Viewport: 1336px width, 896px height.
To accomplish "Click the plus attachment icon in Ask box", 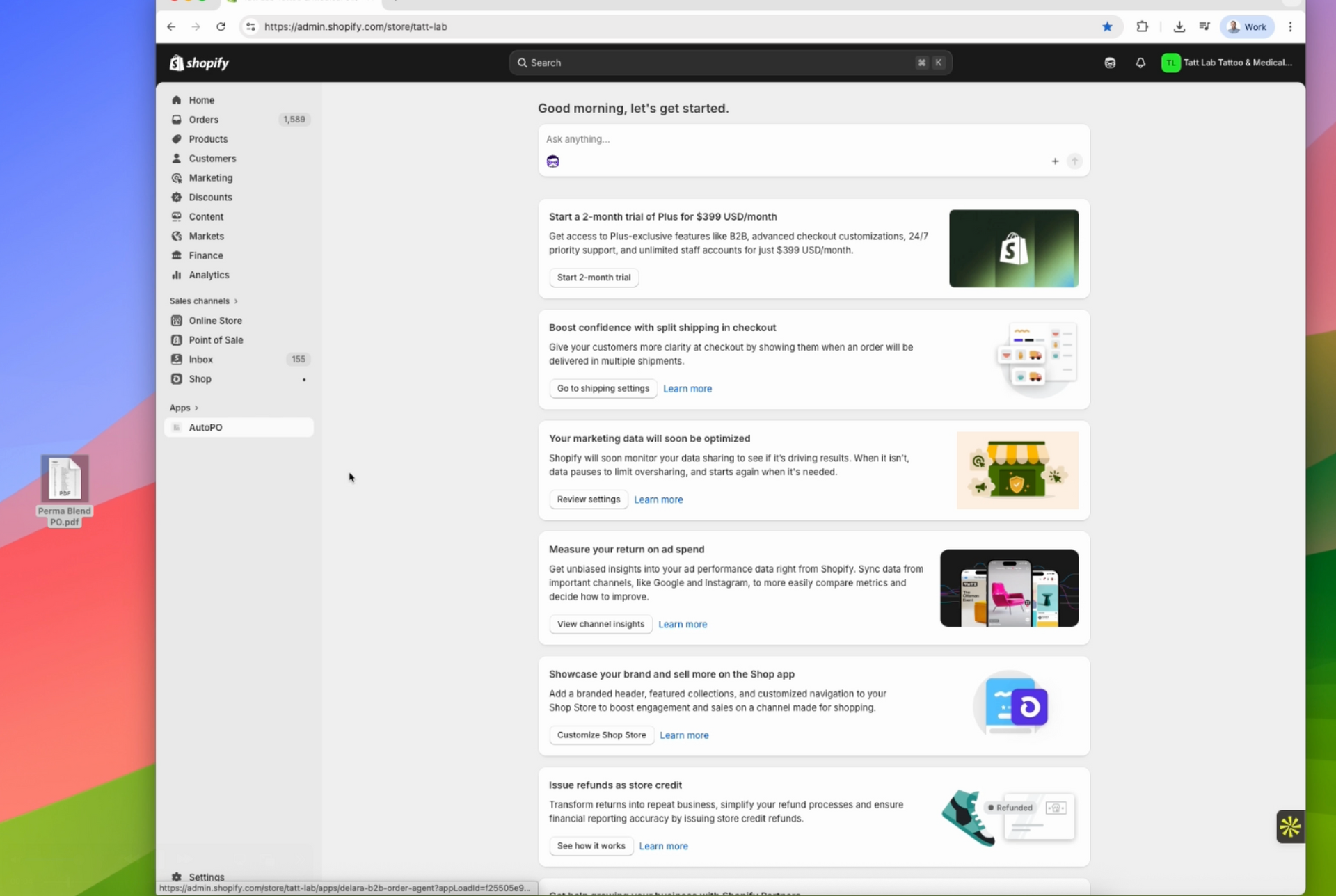I will tap(1055, 161).
